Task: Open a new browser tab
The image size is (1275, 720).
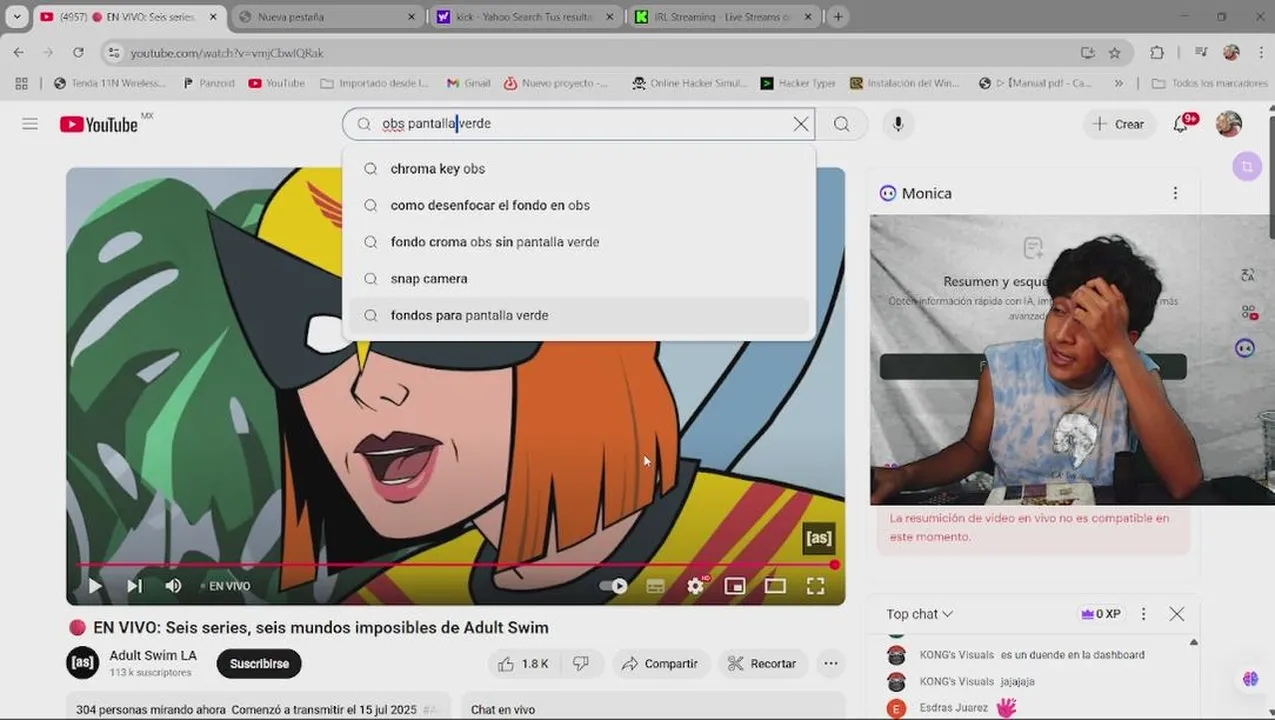Action: click(x=838, y=17)
